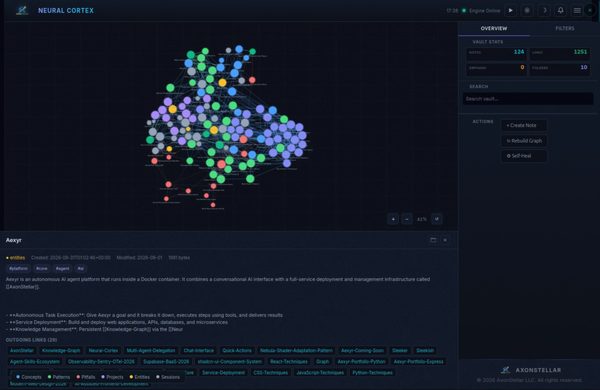Open the Agent-Skills-Ecosystem link
The width and height of the screenshot is (600, 390).
tap(35, 361)
